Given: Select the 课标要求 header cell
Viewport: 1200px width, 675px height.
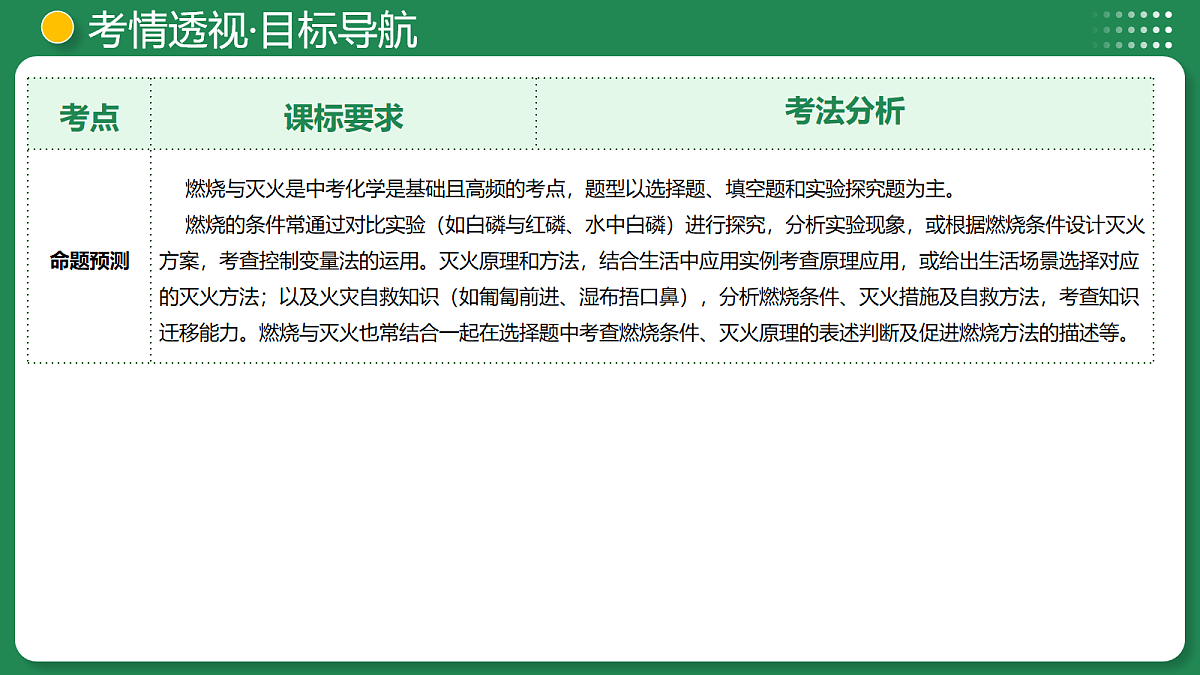Looking at the screenshot, I should tap(343, 115).
